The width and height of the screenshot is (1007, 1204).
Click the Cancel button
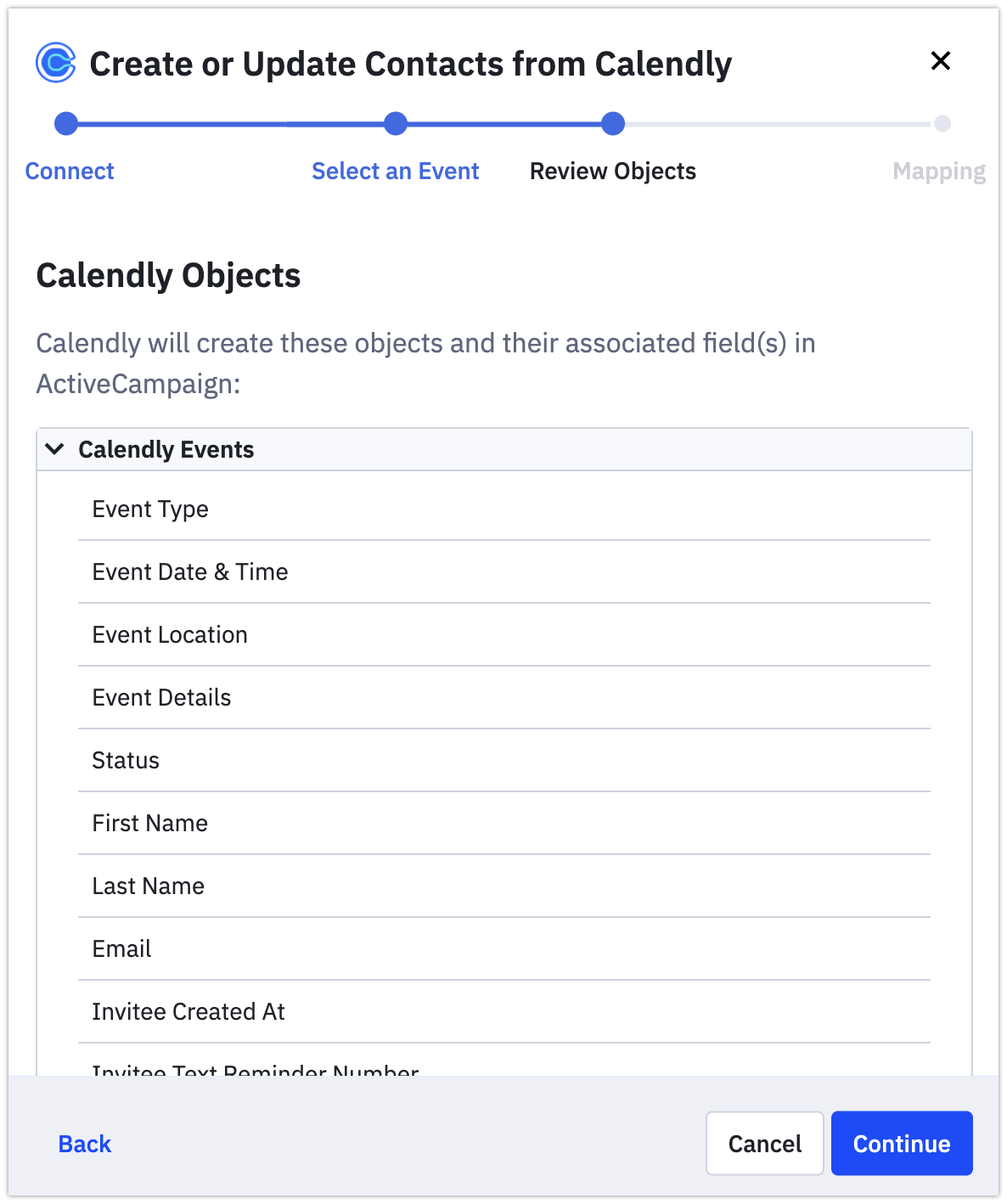[x=765, y=1144]
